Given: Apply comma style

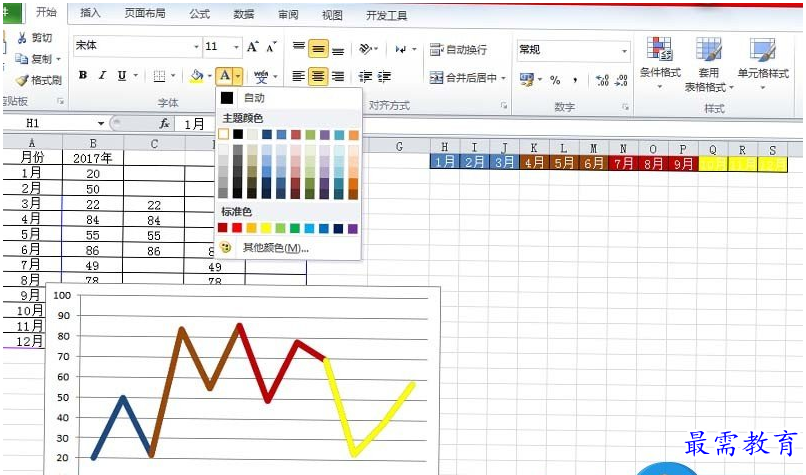Looking at the screenshot, I should (x=575, y=80).
